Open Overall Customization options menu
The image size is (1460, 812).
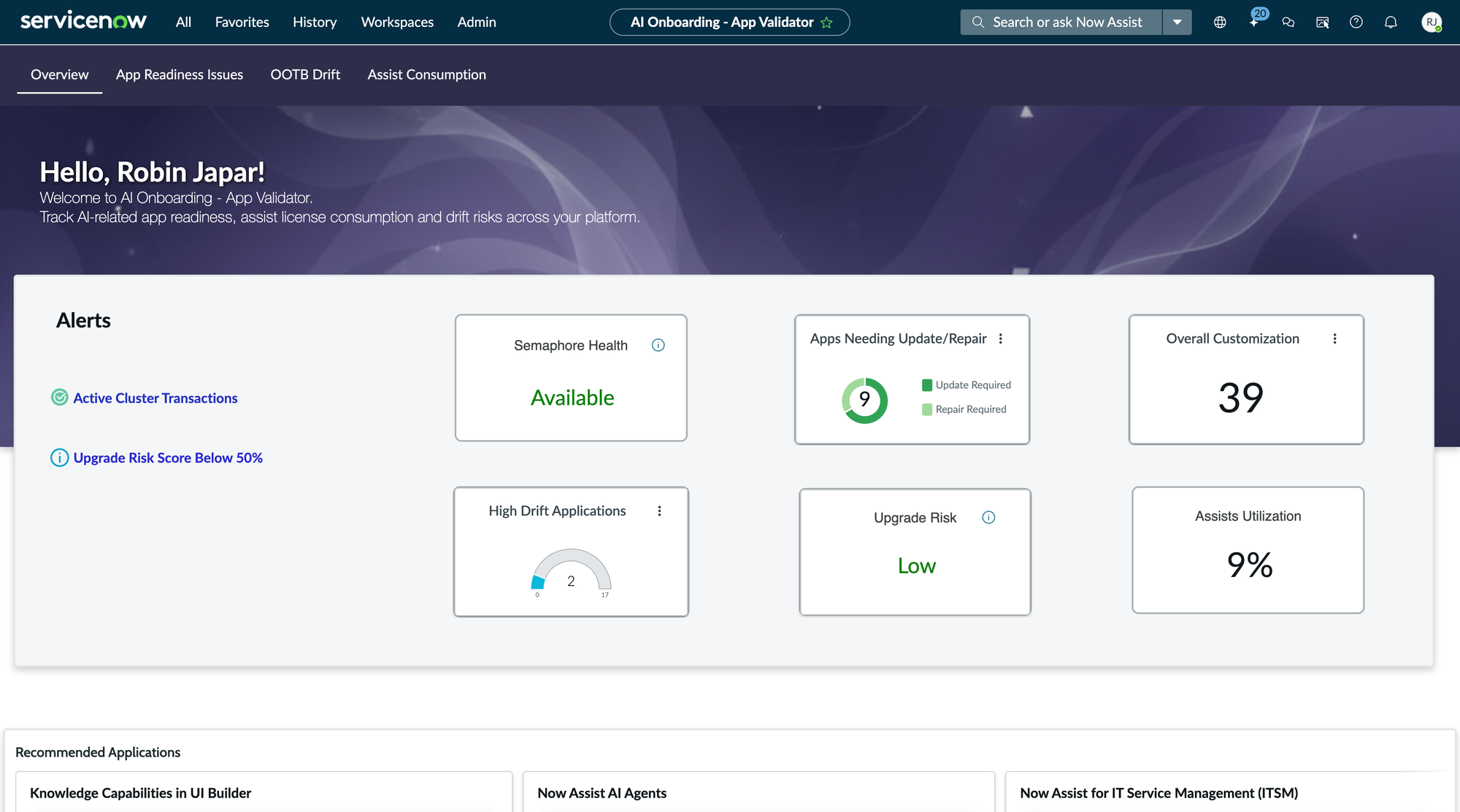[x=1334, y=339]
